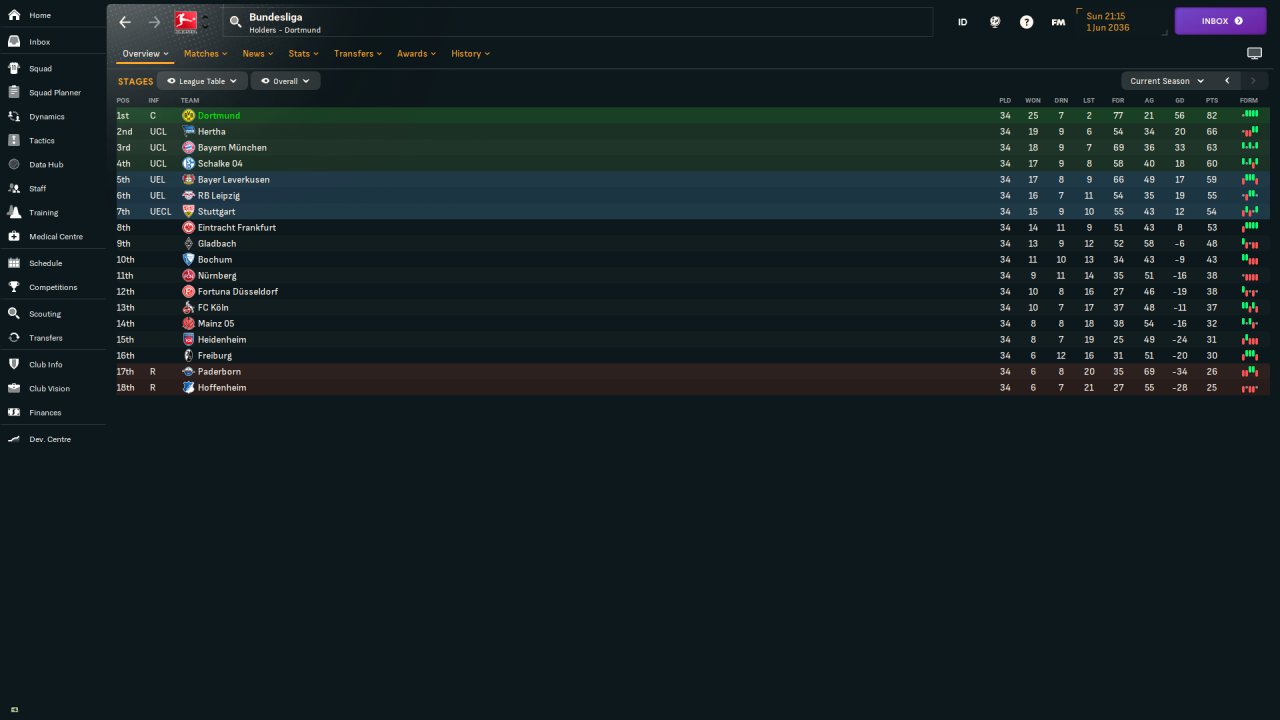Open the Current Season dropdown
Image resolution: width=1280 pixels, height=720 pixels.
[x=1167, y=81]
